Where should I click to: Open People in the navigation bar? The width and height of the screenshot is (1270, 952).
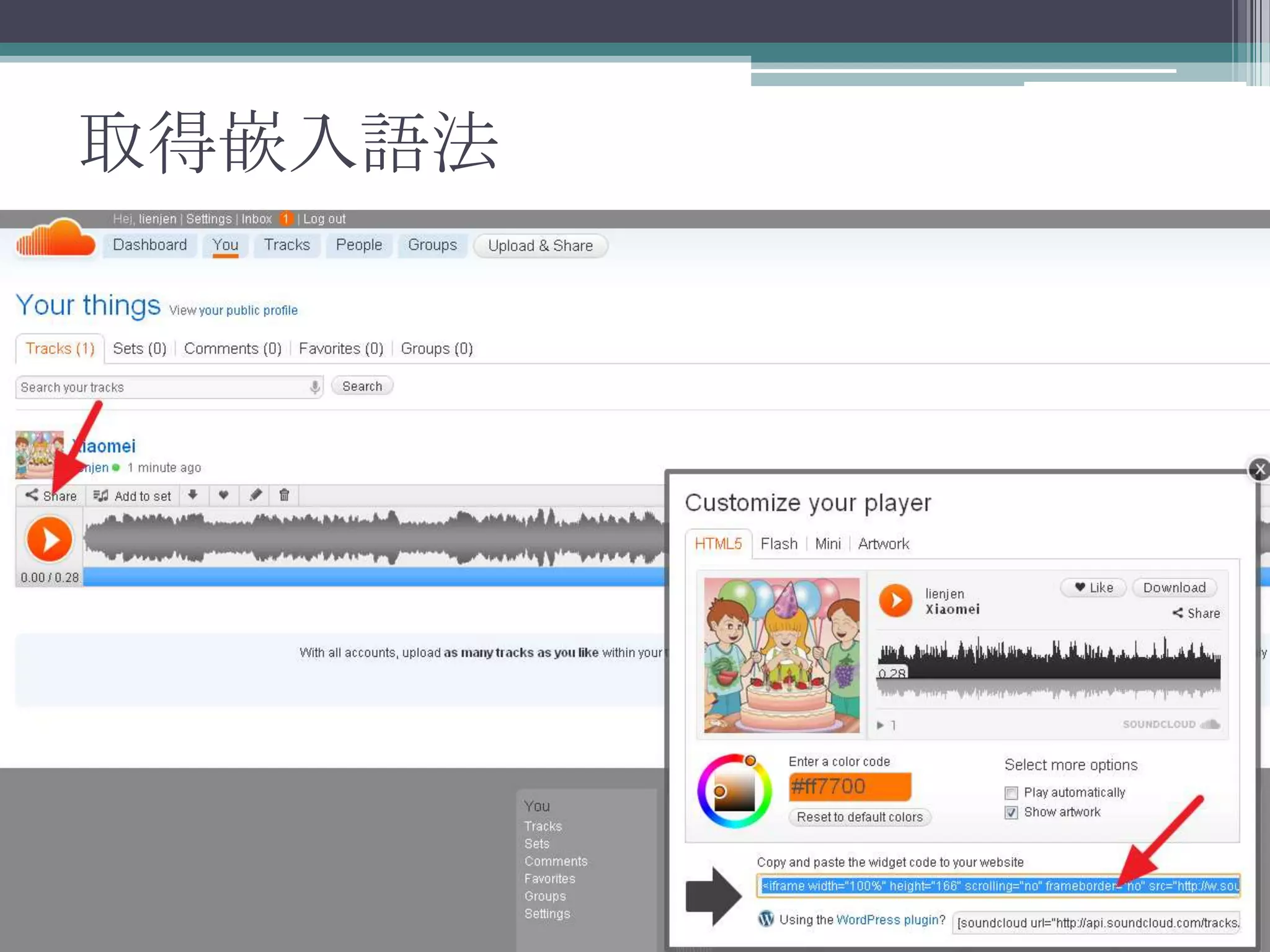click(358, 245)
